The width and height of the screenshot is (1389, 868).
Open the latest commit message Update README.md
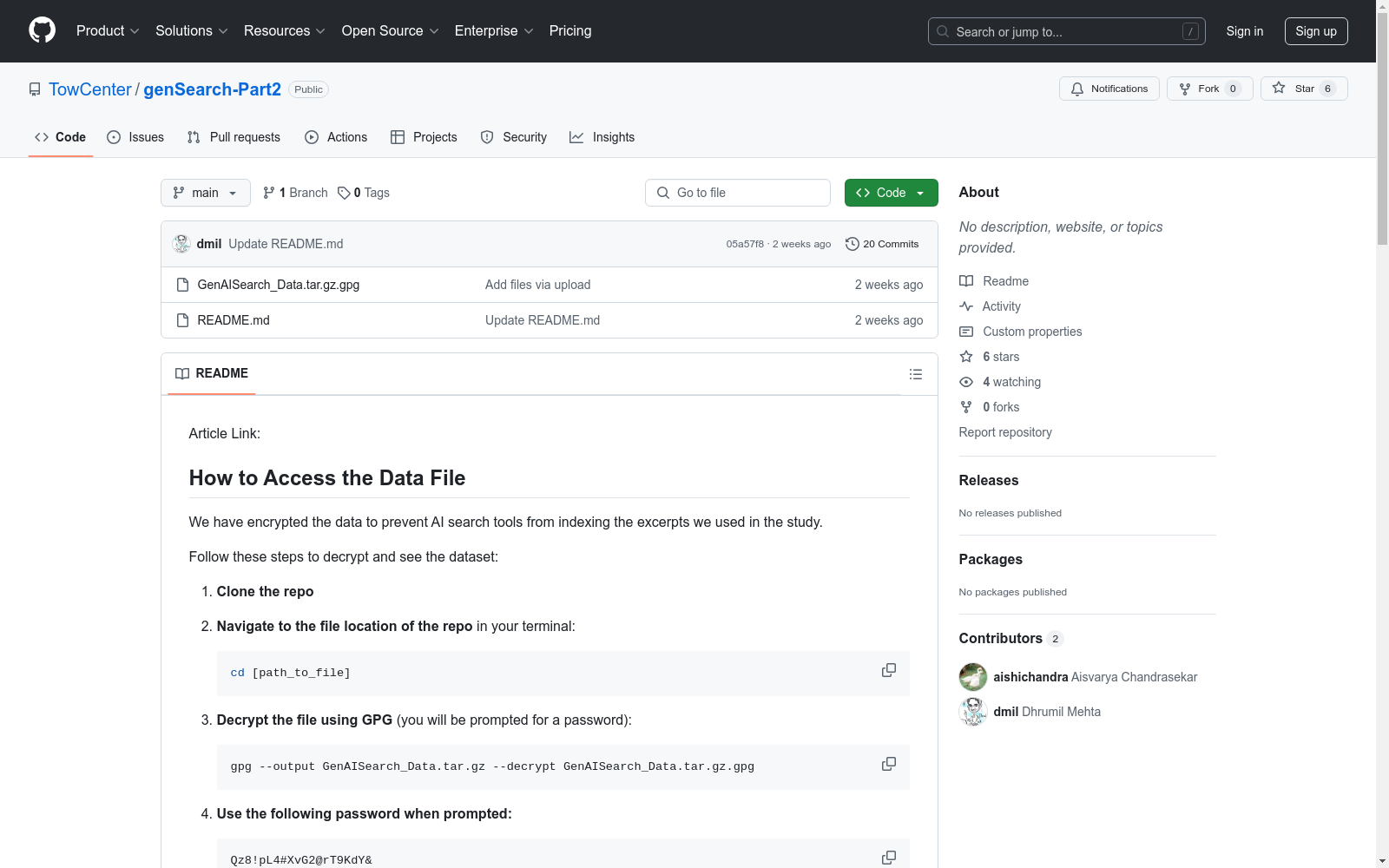pos(286,244)
